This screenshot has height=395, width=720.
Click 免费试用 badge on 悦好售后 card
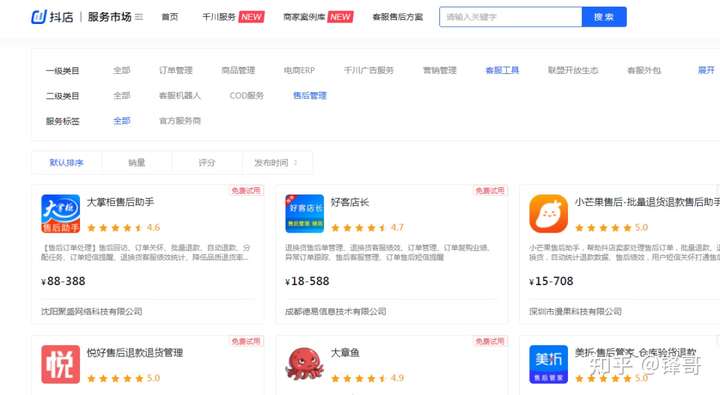(246, 341)
